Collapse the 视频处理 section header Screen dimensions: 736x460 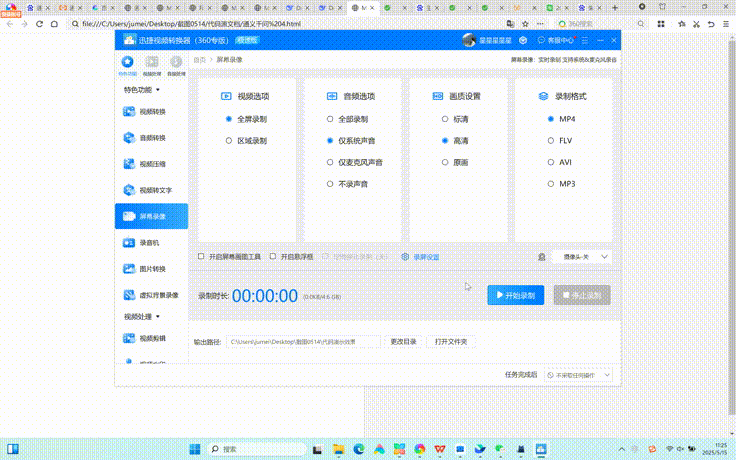(x=141, y=317)
